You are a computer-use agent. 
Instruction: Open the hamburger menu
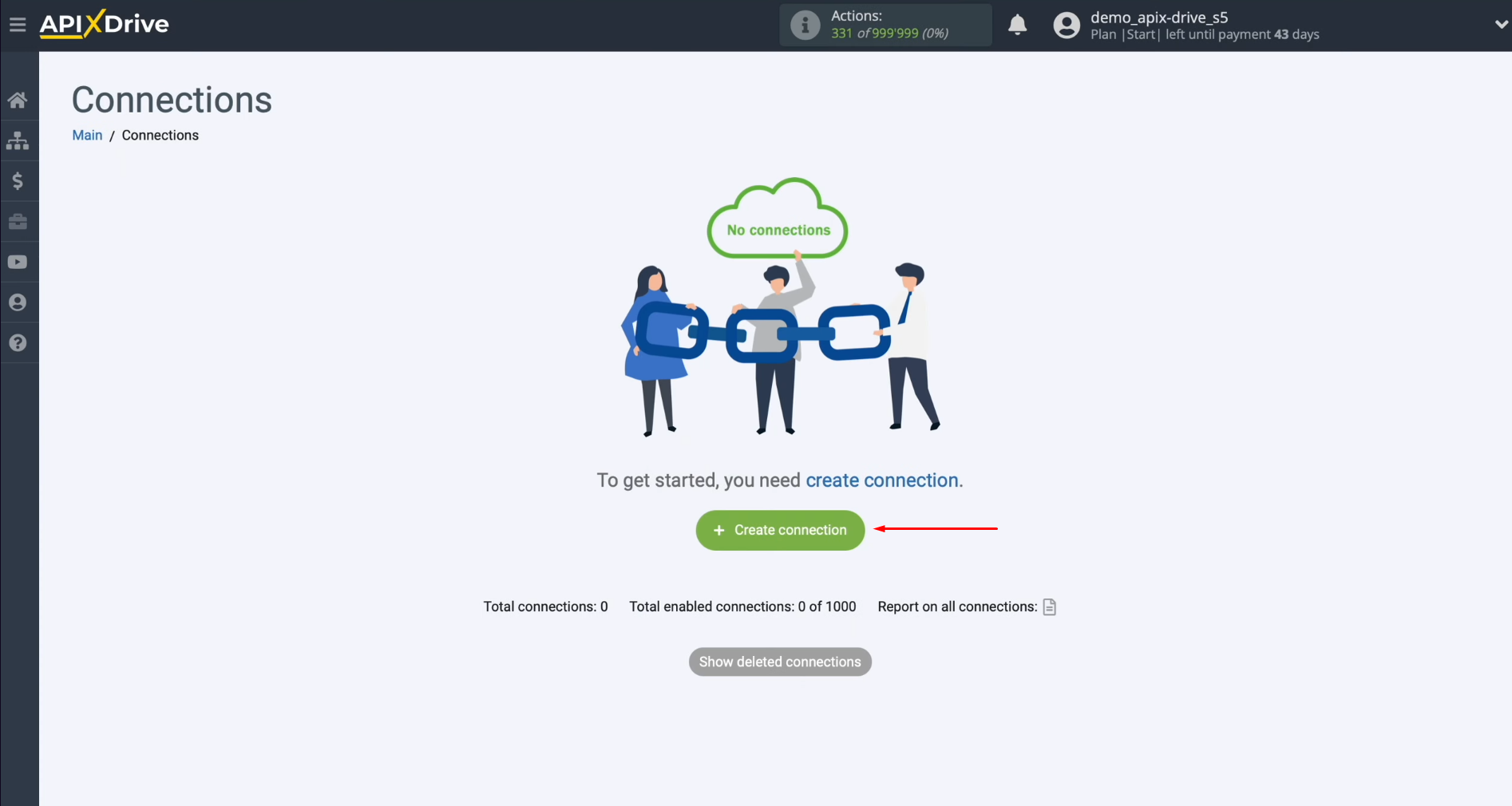[18, 24]
